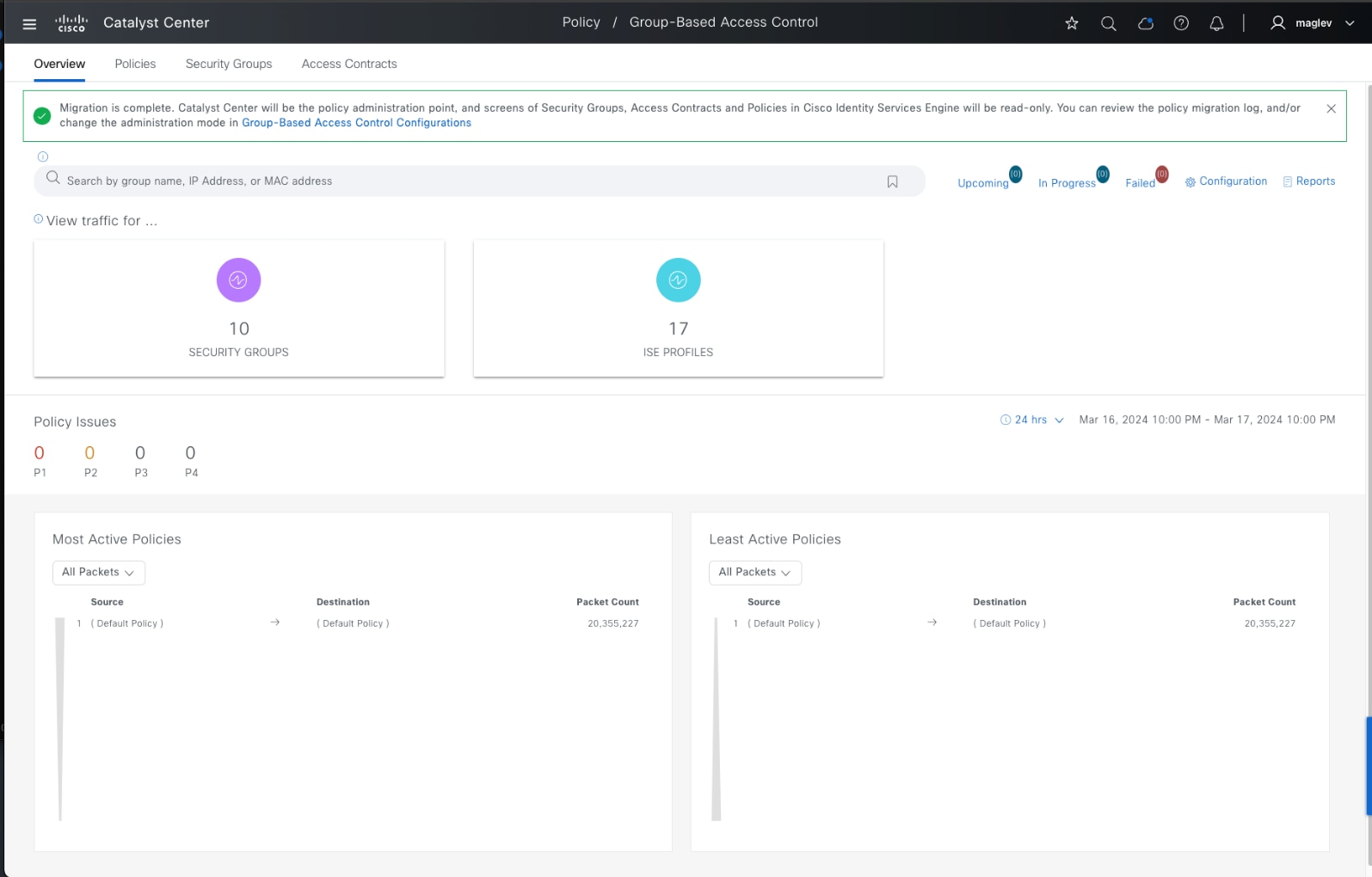Open the hamburger navigation menu
Screen dimensions: 1372x877
pos(29,23)
